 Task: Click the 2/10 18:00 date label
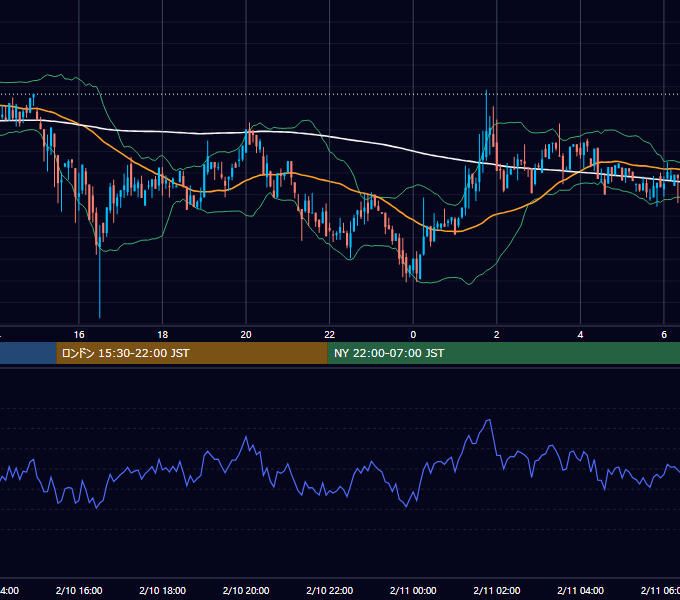(163, 590)
